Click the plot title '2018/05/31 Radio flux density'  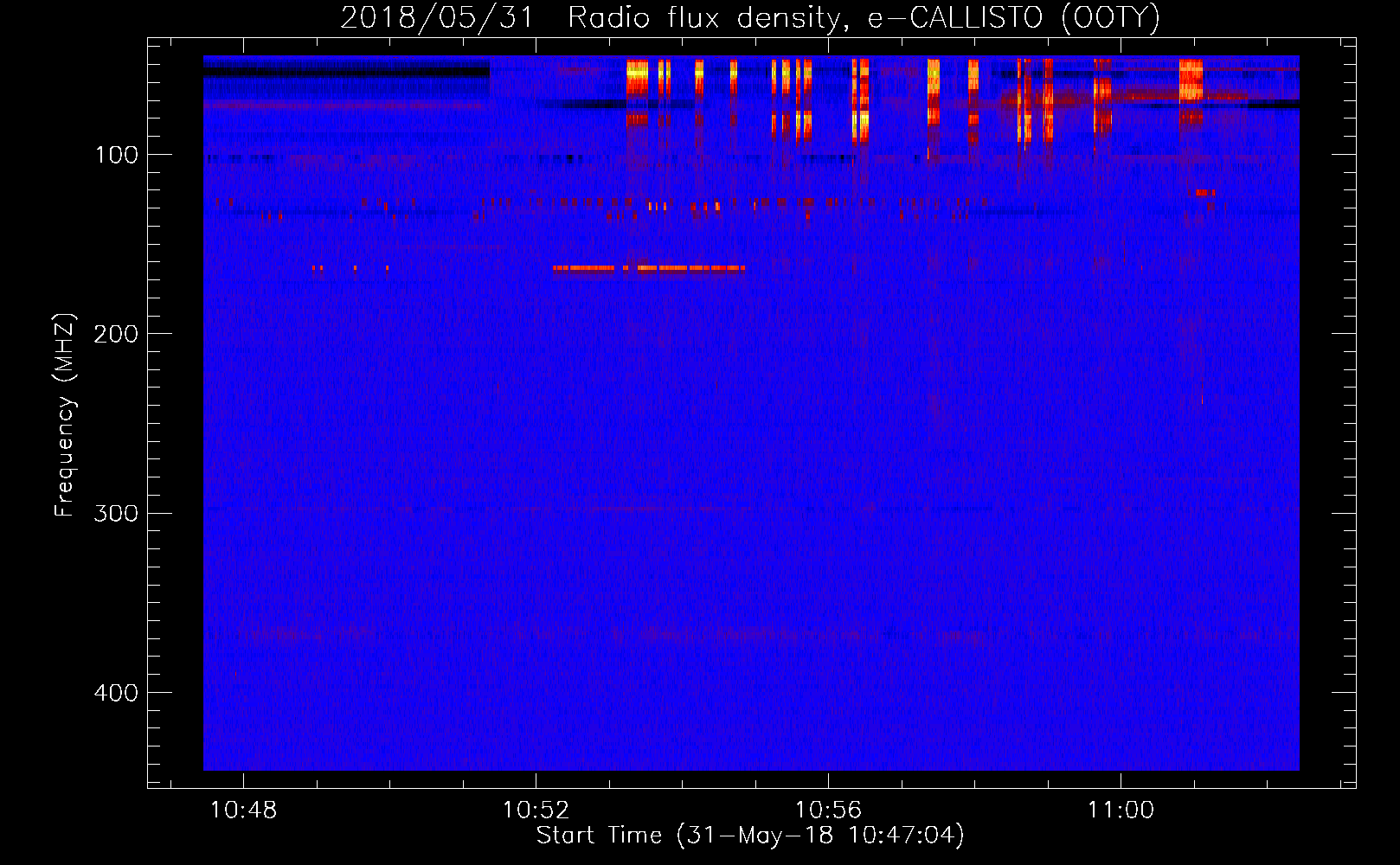(749, 17)
